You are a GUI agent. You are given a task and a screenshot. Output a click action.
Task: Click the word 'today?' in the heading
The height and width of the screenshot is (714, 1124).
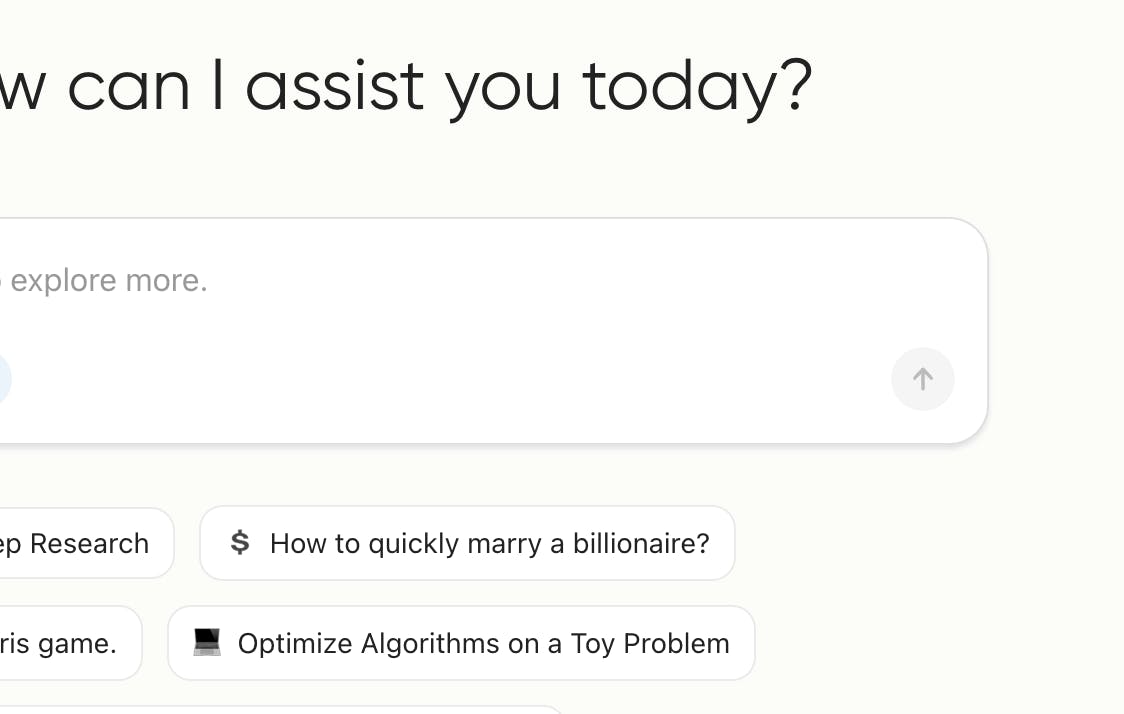697,87
